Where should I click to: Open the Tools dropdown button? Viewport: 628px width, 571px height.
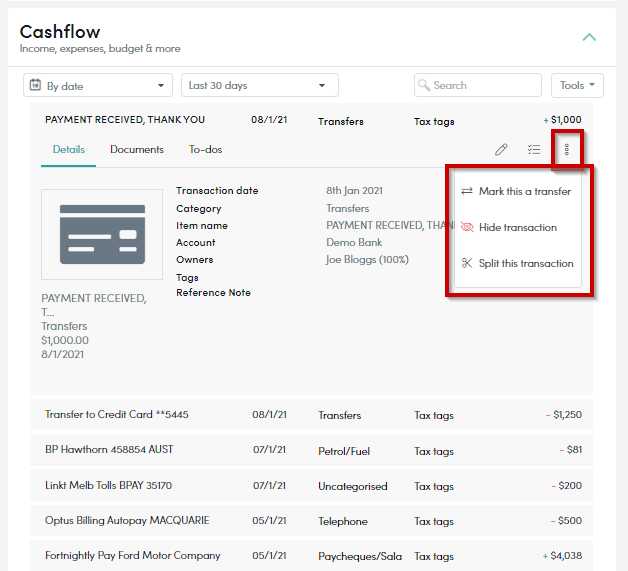pyautogui.click(x=577, y=85)
